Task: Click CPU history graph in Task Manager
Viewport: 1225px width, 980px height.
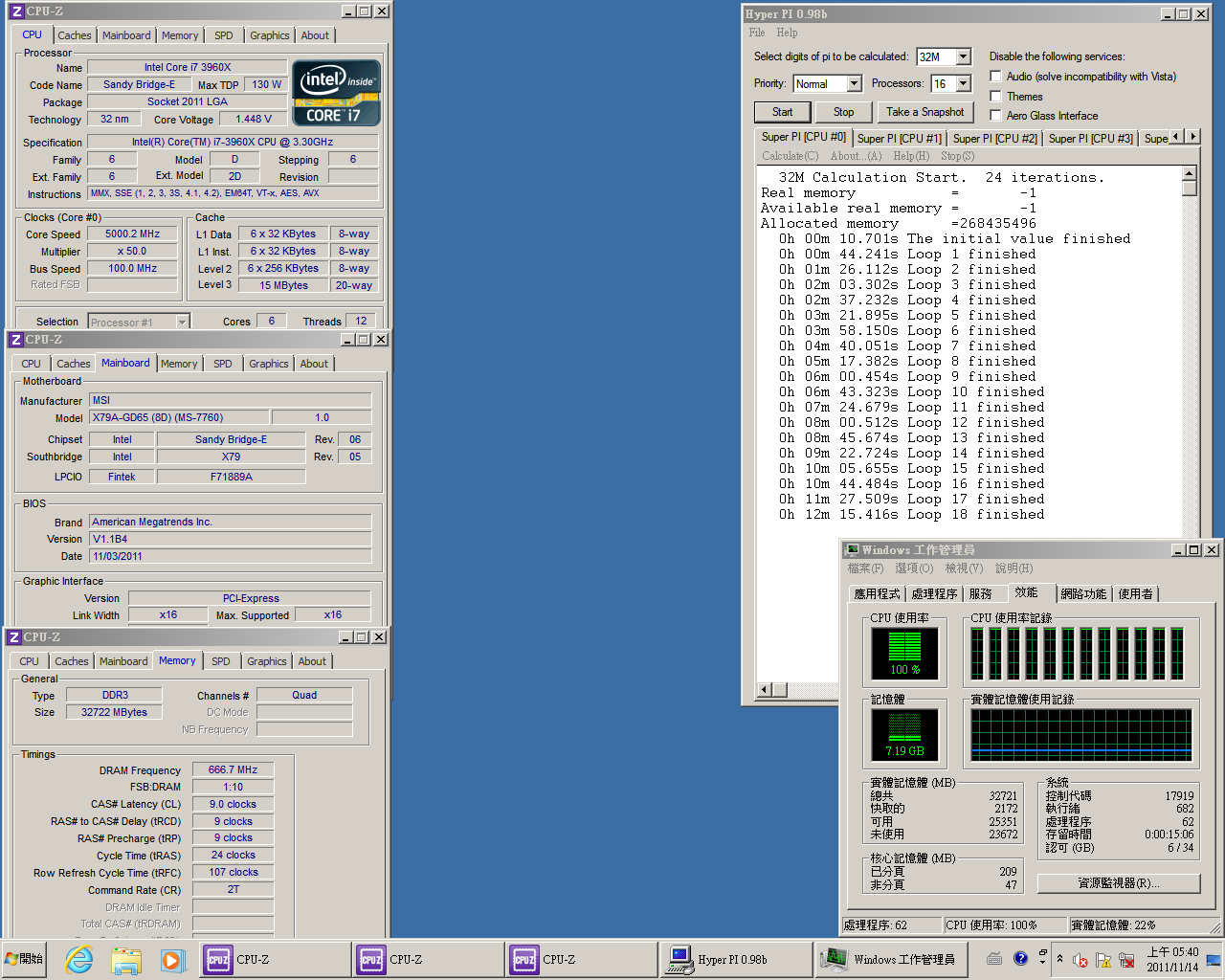Action: [1078, 654]
